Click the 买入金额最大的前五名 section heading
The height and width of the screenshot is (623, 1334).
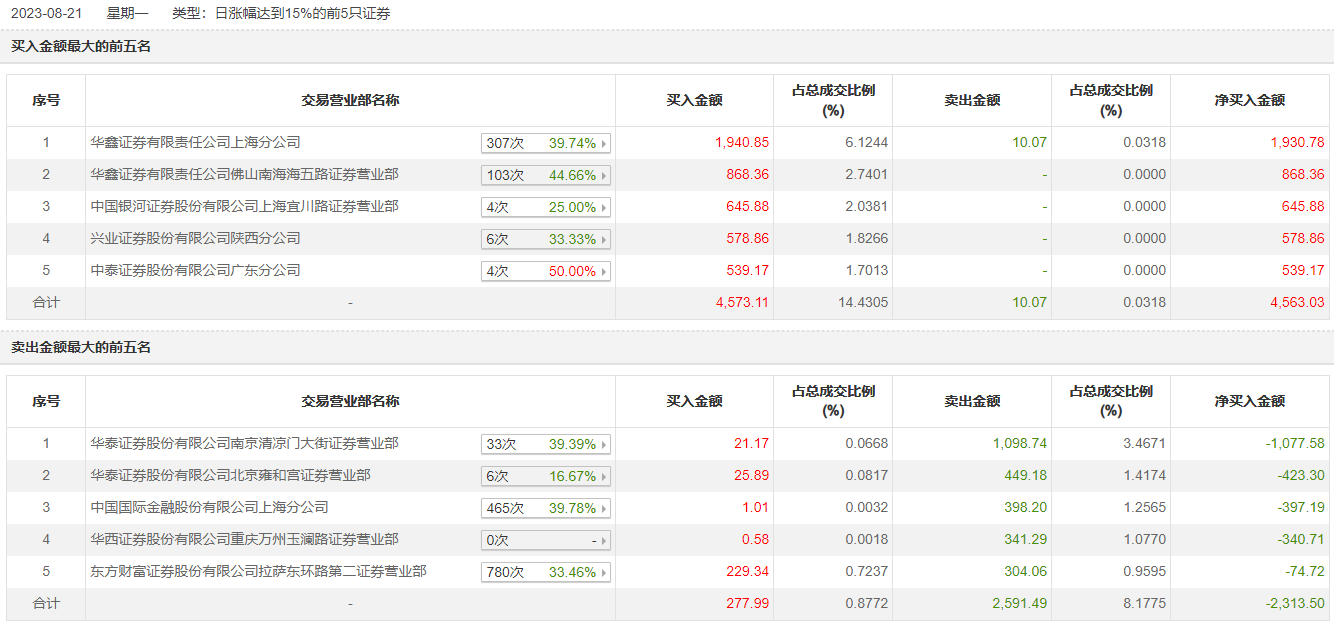click(81, 46)
